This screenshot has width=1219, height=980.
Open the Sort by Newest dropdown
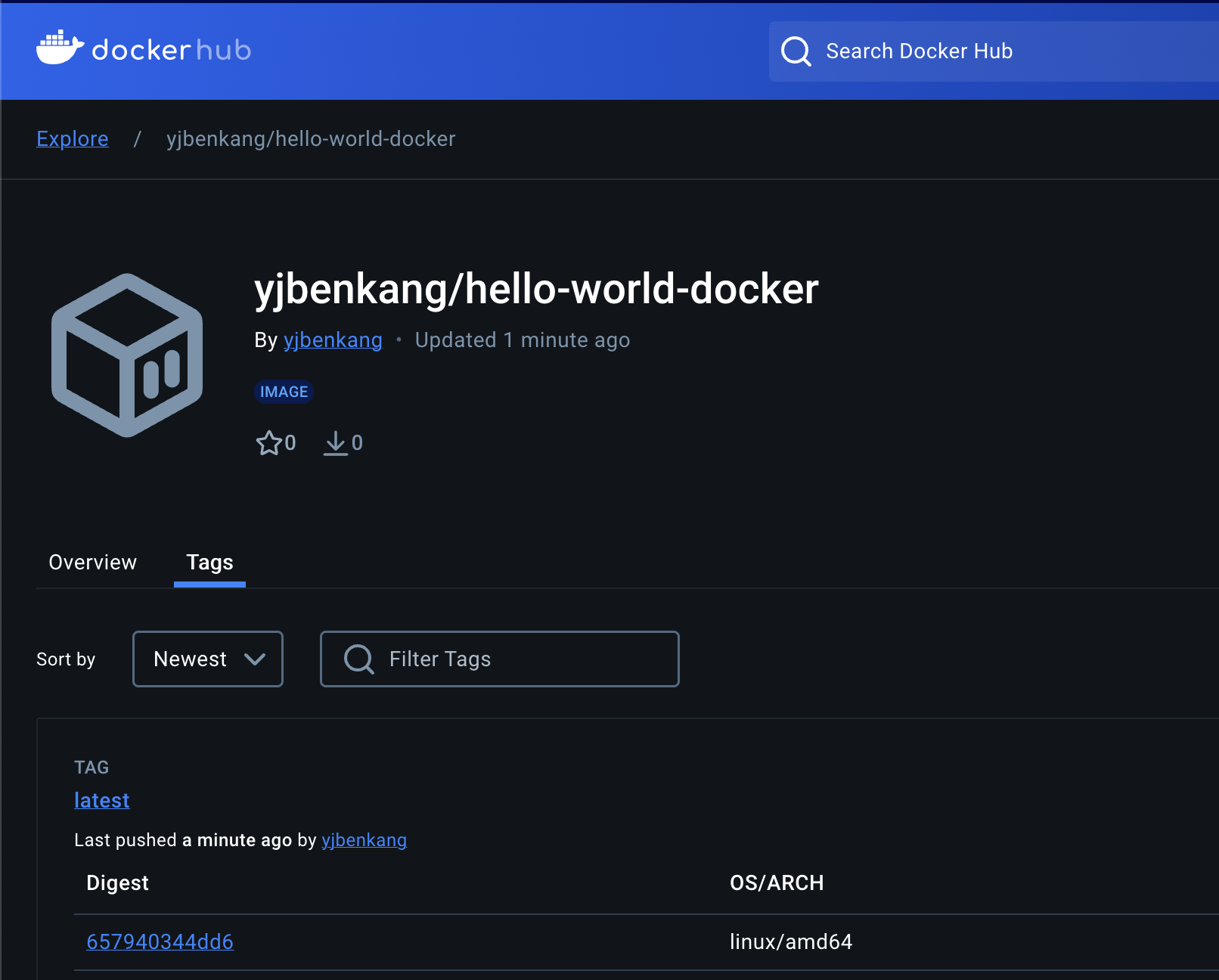(208, 659)
